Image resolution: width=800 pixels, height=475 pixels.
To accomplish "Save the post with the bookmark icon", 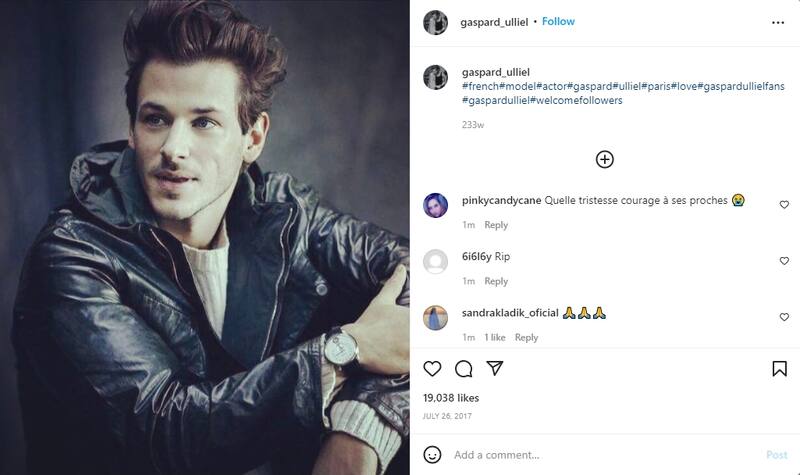I will pyautogui.click(x=779, y=368).
